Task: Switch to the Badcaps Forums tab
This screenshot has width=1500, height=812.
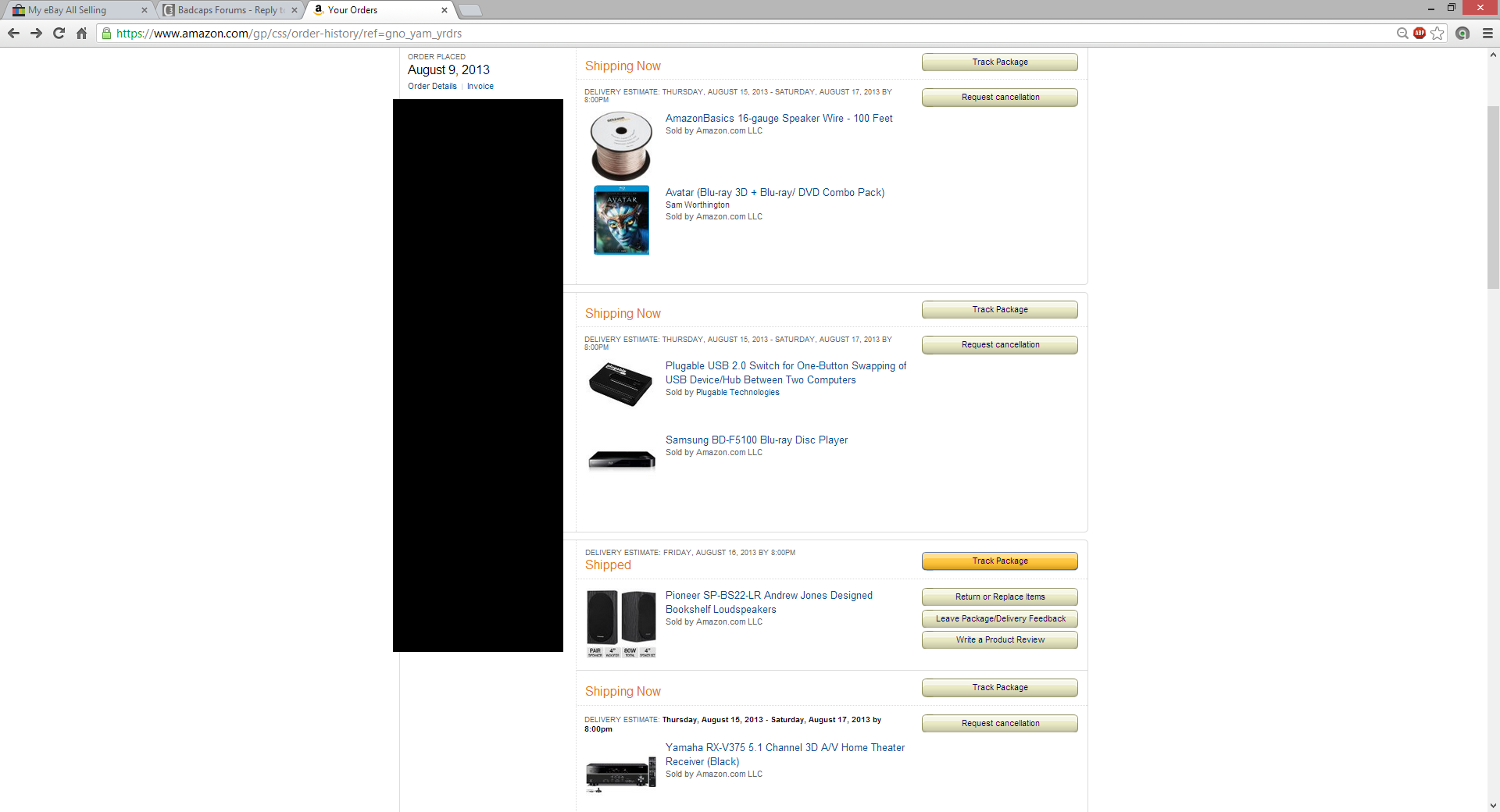Action: (227, 10)
